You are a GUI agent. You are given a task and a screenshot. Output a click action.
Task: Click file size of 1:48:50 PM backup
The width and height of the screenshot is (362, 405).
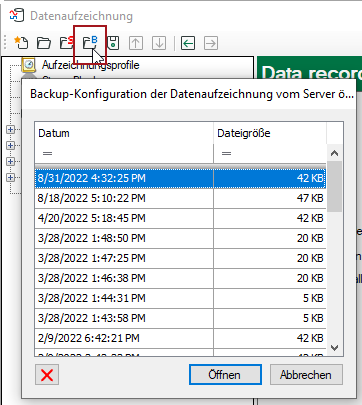pyautogui.click(x=270, y=238)
